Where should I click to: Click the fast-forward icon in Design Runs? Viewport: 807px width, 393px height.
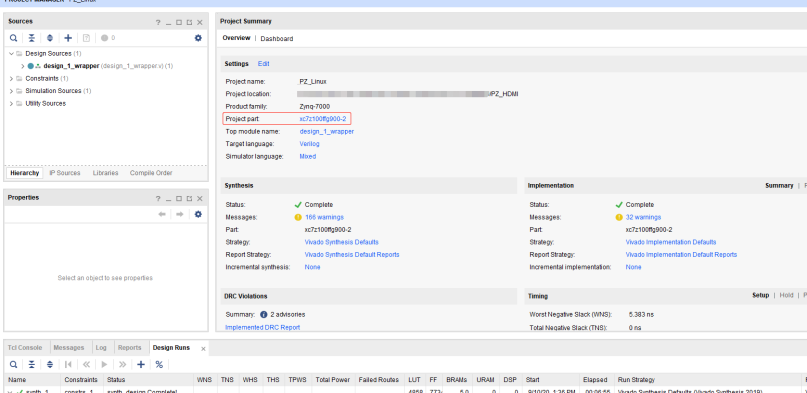[x=122, y=364]
